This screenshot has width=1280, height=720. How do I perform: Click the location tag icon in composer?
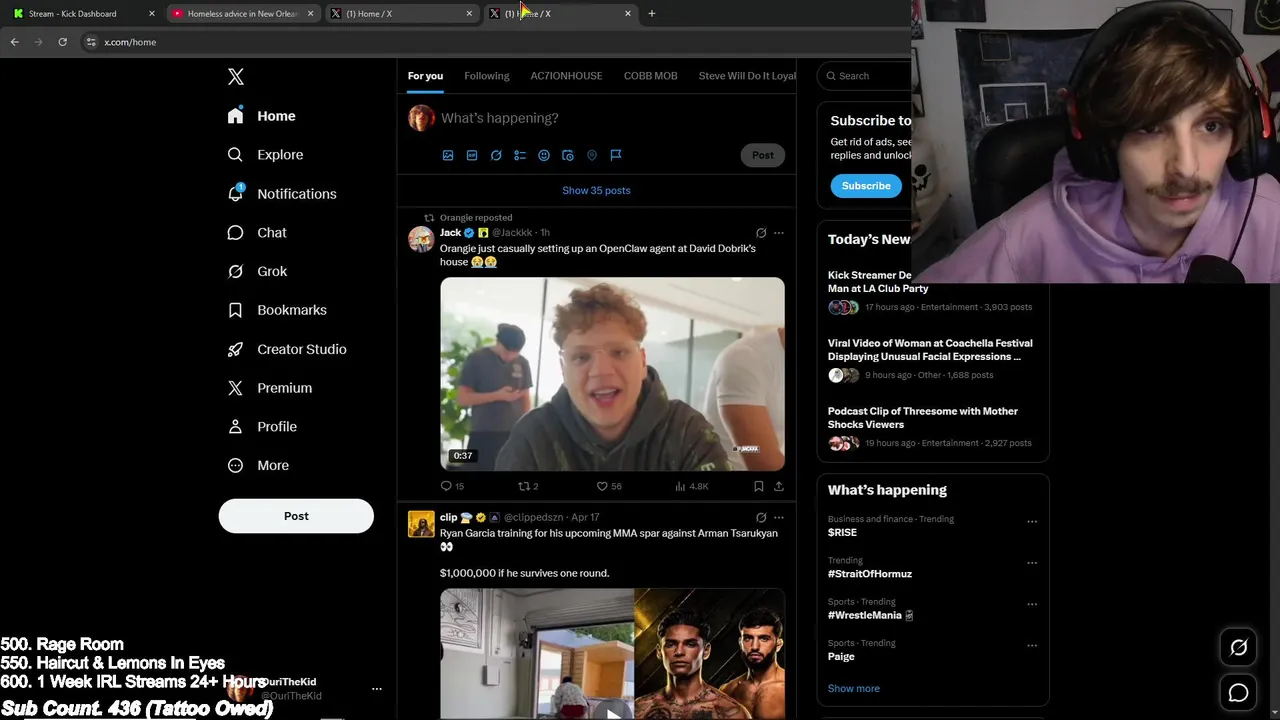point(592,155)
